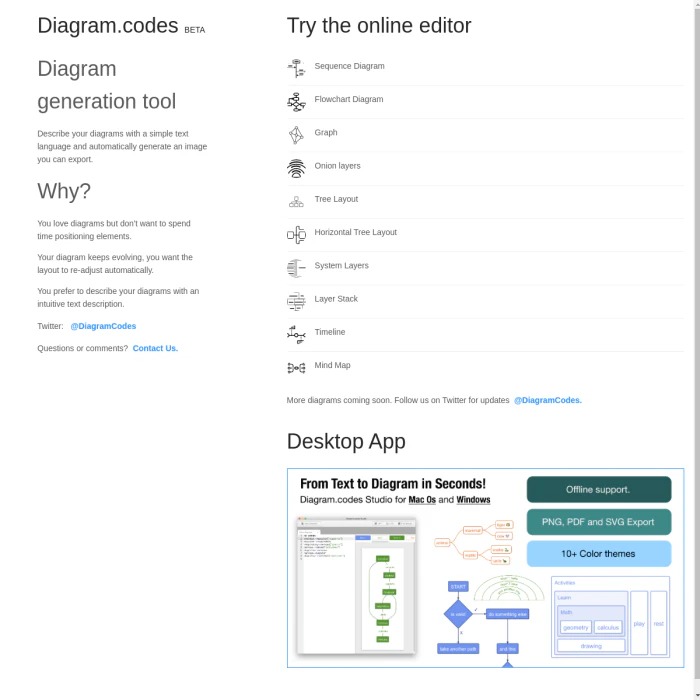Click the 10+ Color themes badge
This screenshot has height=700, width=700.
tap(599, 554)
